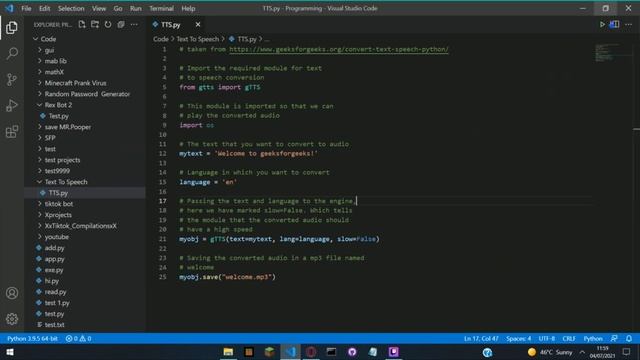
Task: Split the editor to the right
Action: pyautogui.click(x=615, y=24)
